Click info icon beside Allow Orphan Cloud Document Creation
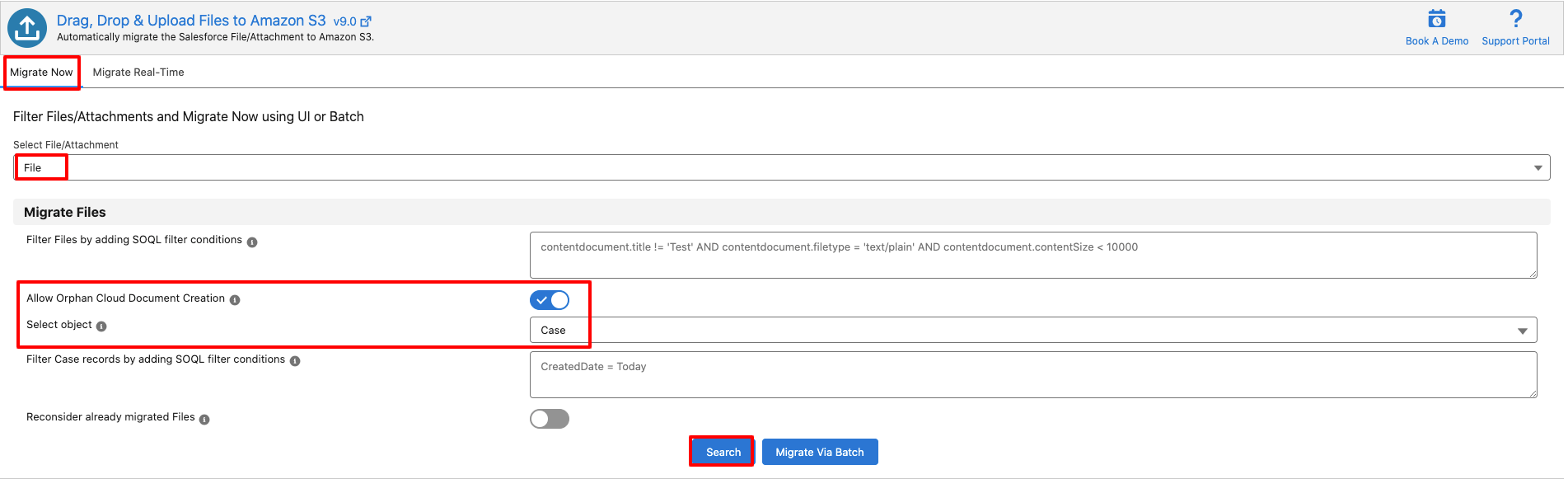This screenshot has width=1568, height=479. pyautogui.click(x=235, y=300)
